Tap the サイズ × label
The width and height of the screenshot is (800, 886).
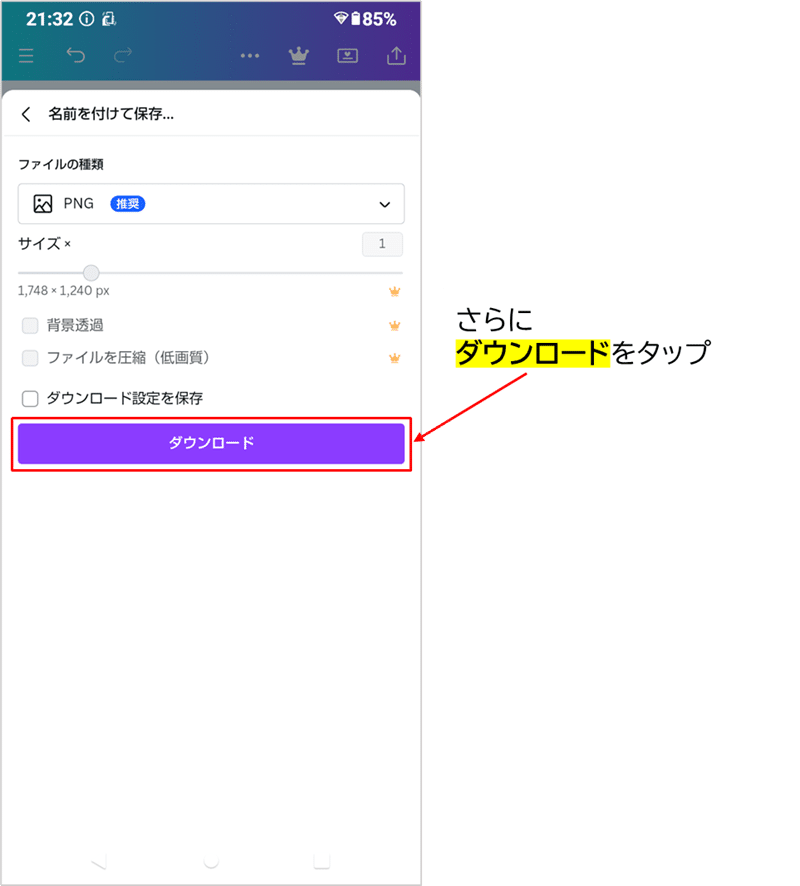[x=44, y=244]
